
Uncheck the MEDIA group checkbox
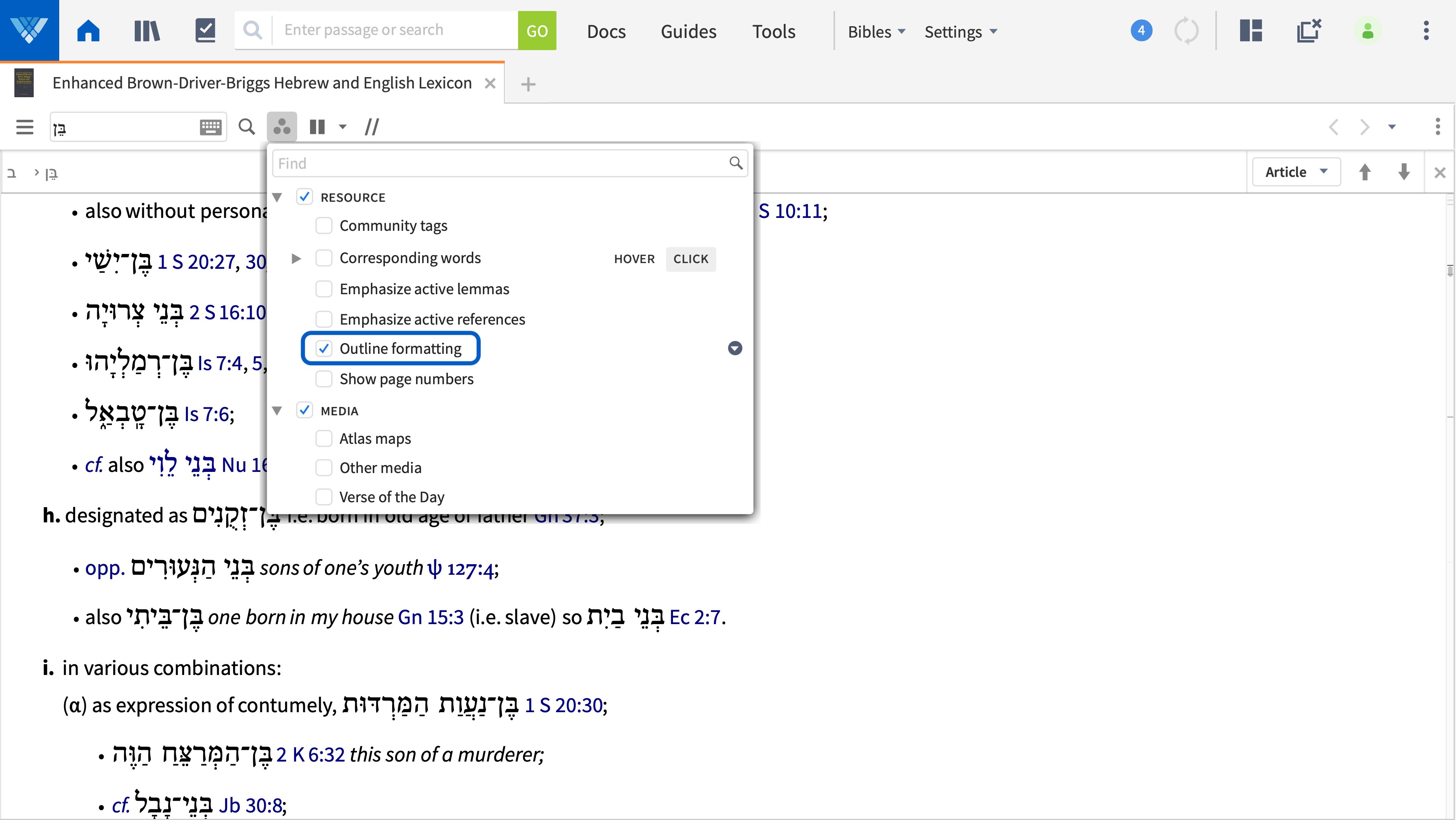pyautogui.click(x=304, y=410)
